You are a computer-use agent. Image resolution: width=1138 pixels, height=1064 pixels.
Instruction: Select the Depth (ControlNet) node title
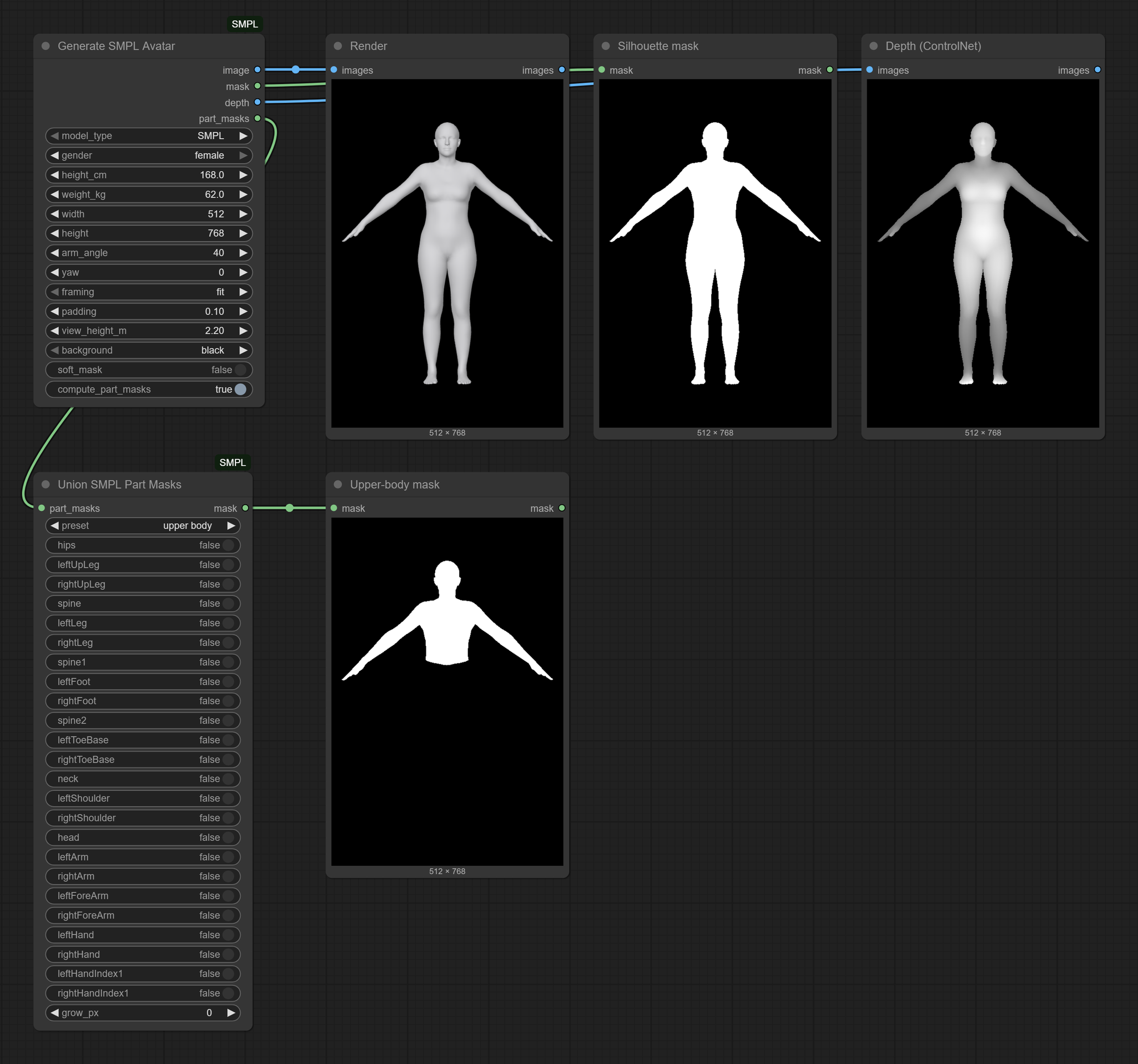[933, 46]
